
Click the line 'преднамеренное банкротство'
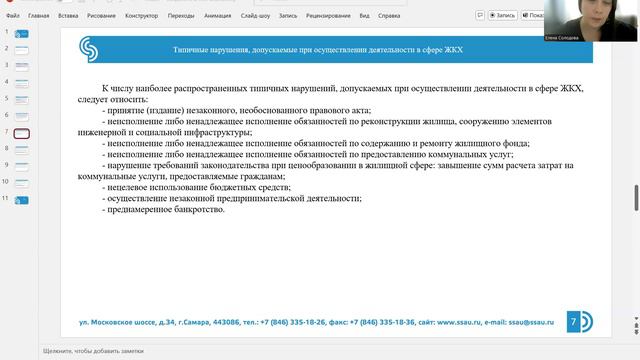tap(166, 209)
